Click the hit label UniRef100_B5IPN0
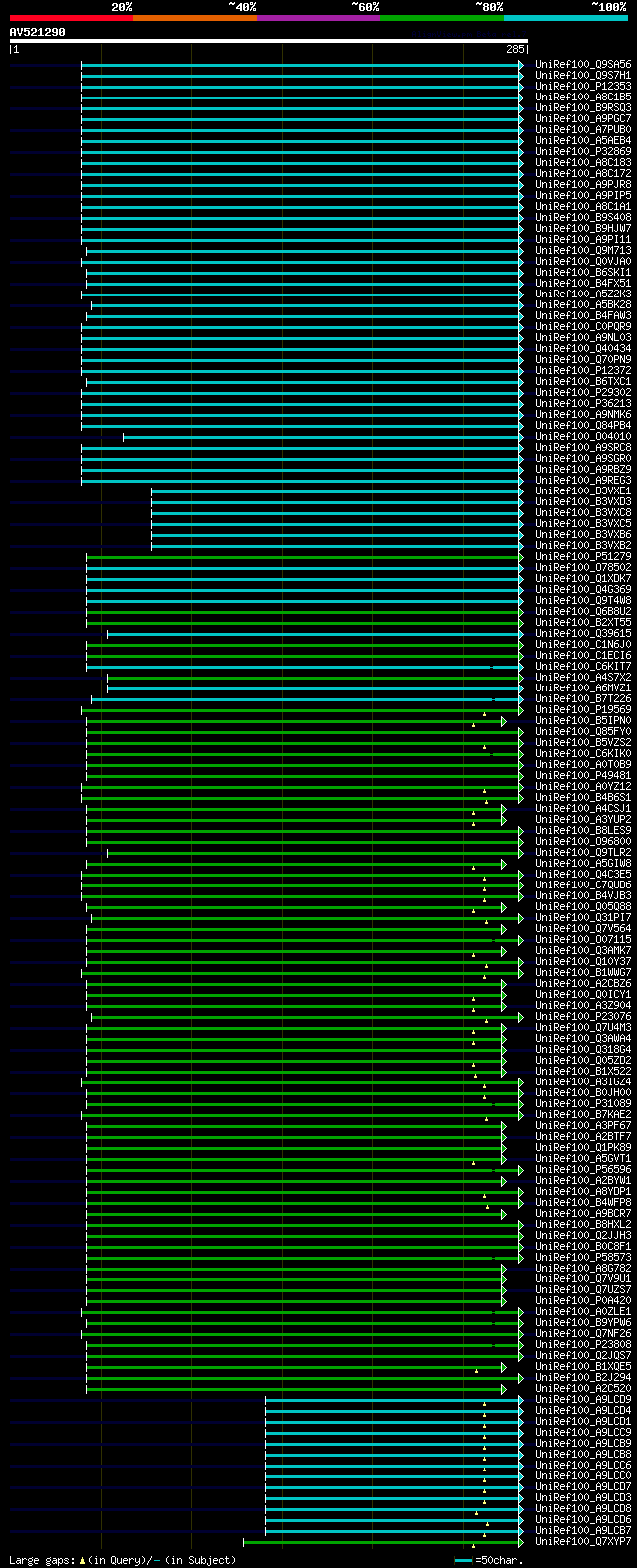 (x=583, y=720)
